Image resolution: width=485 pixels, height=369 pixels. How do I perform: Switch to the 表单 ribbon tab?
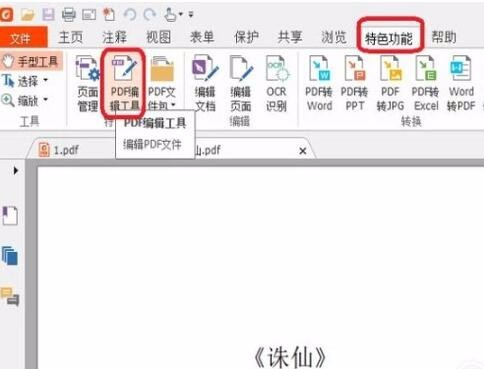[202, 37]
